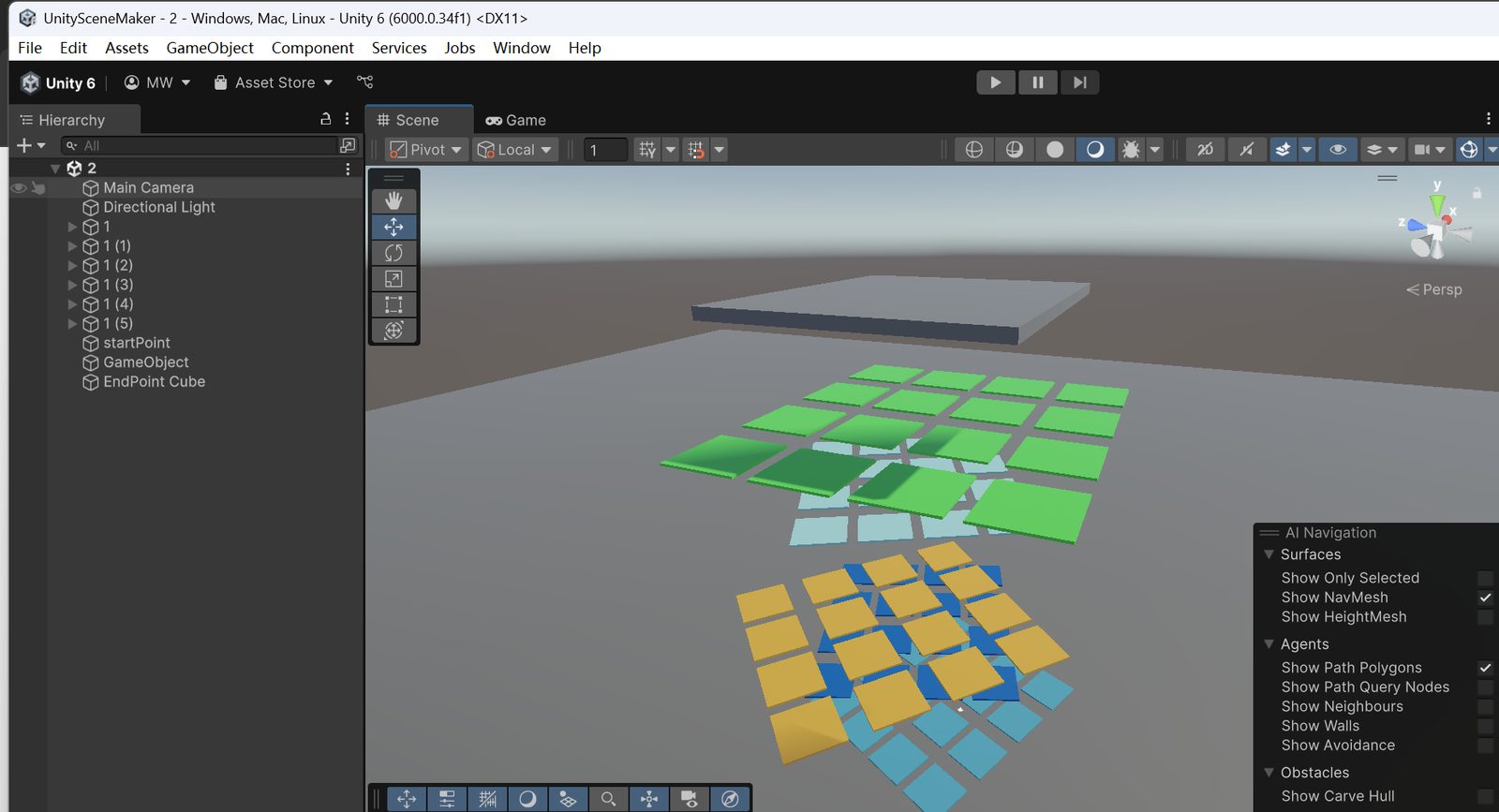Collapse the Obstacles section
Screen dimensions: 1499x812
pos(1269,773)
